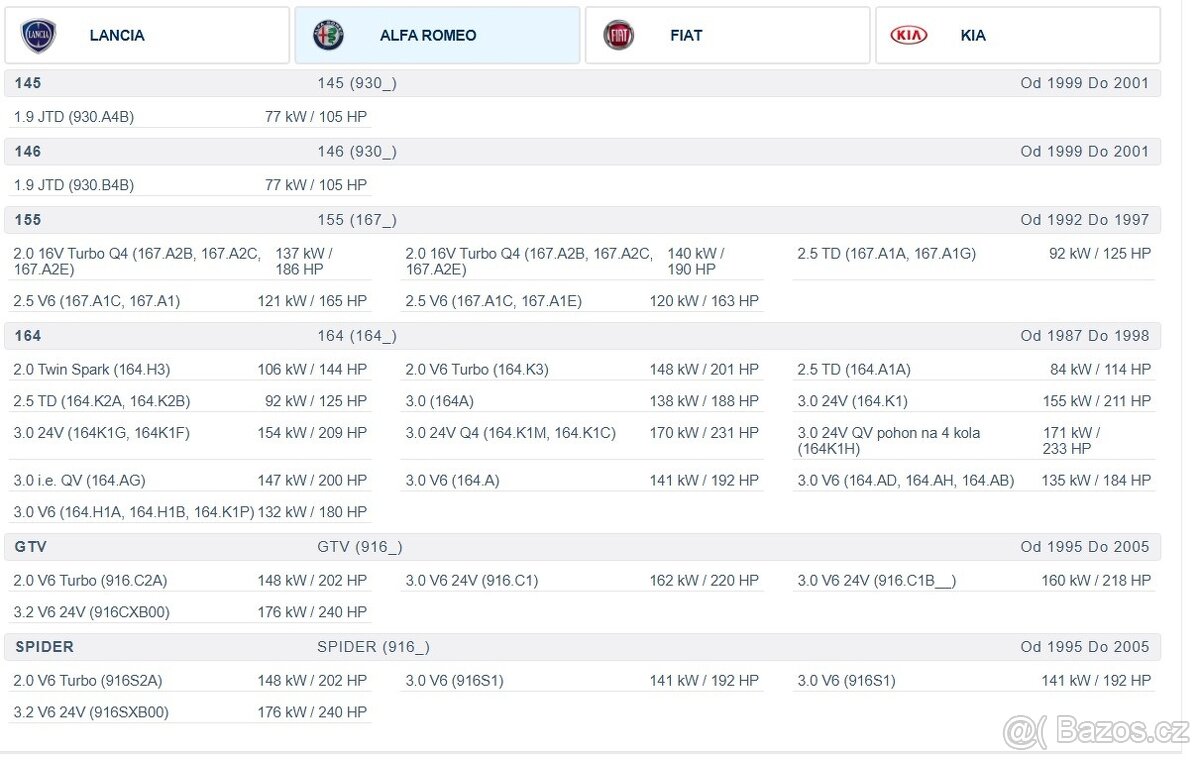Click the 170 kW / 231 HP value

[x=704, y=433]
